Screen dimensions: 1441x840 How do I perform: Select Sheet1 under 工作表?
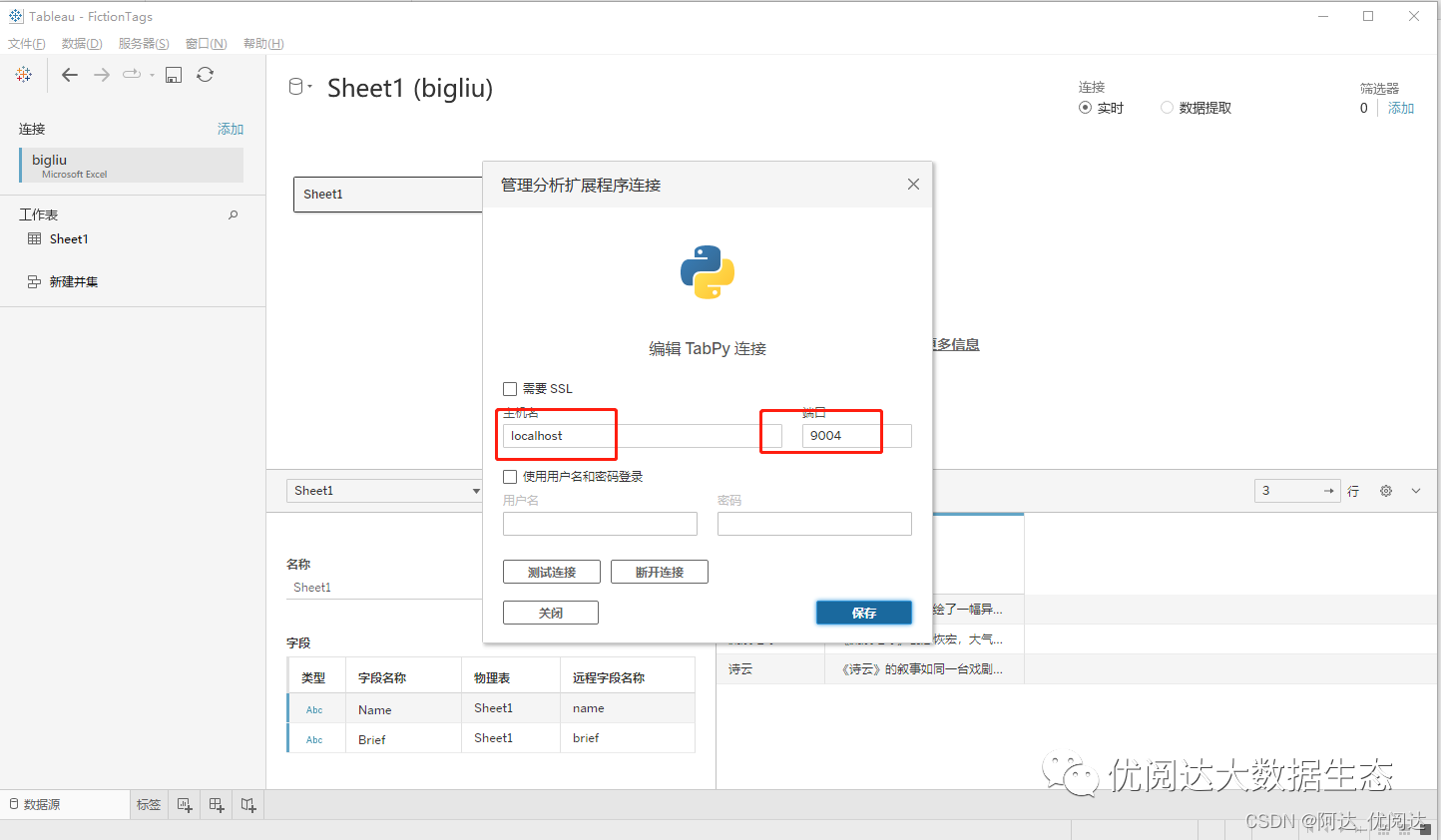click(x=69, y=239)
